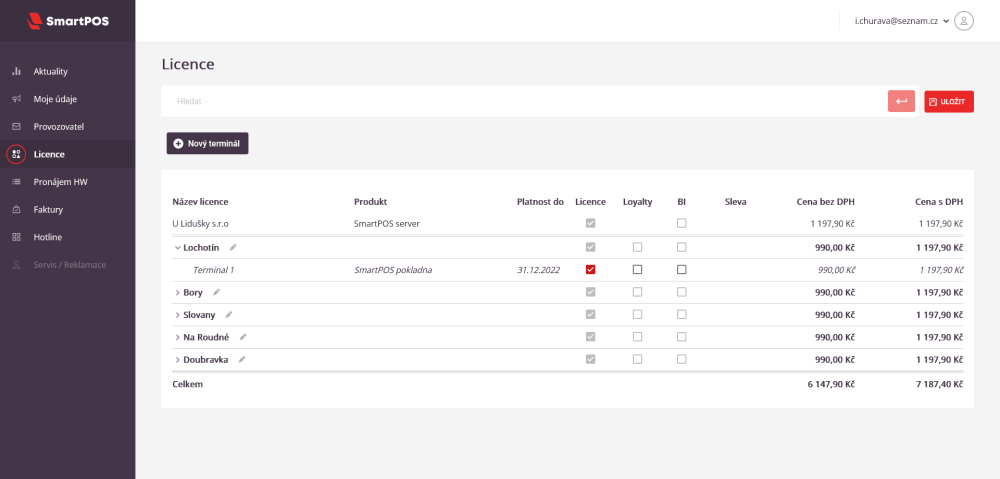Click the Faktury sidebar icon
This screenshot has width=1000, height=479.
16,210
